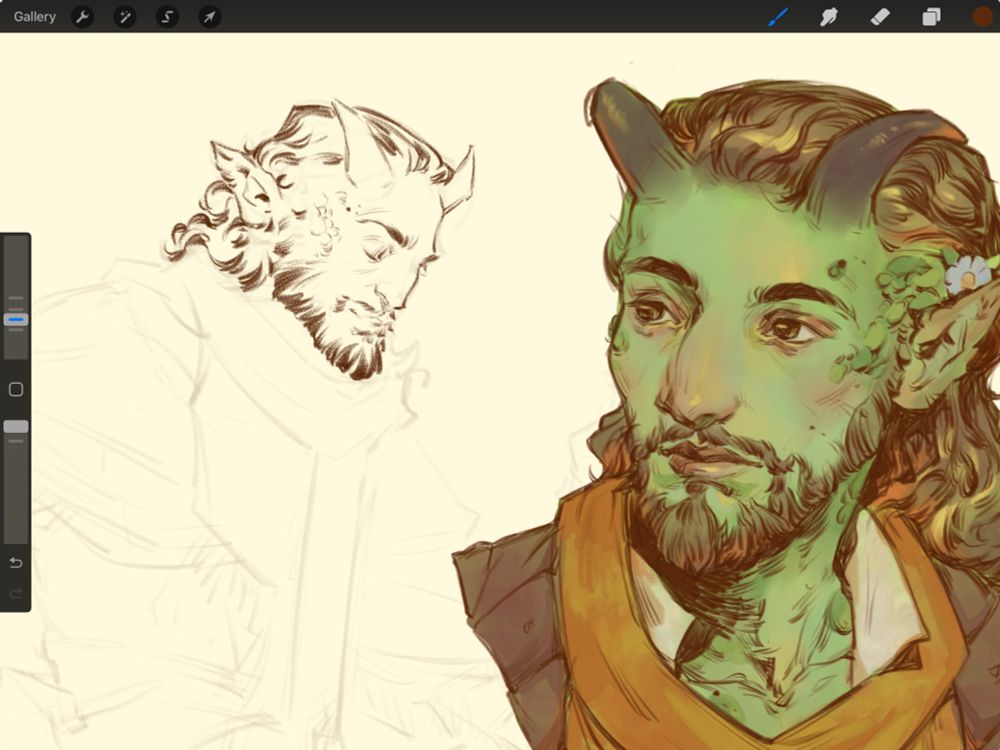Open the Actions wrench menu
The height and width of the screenshot is (750, 1000).
tap(82, 17)
